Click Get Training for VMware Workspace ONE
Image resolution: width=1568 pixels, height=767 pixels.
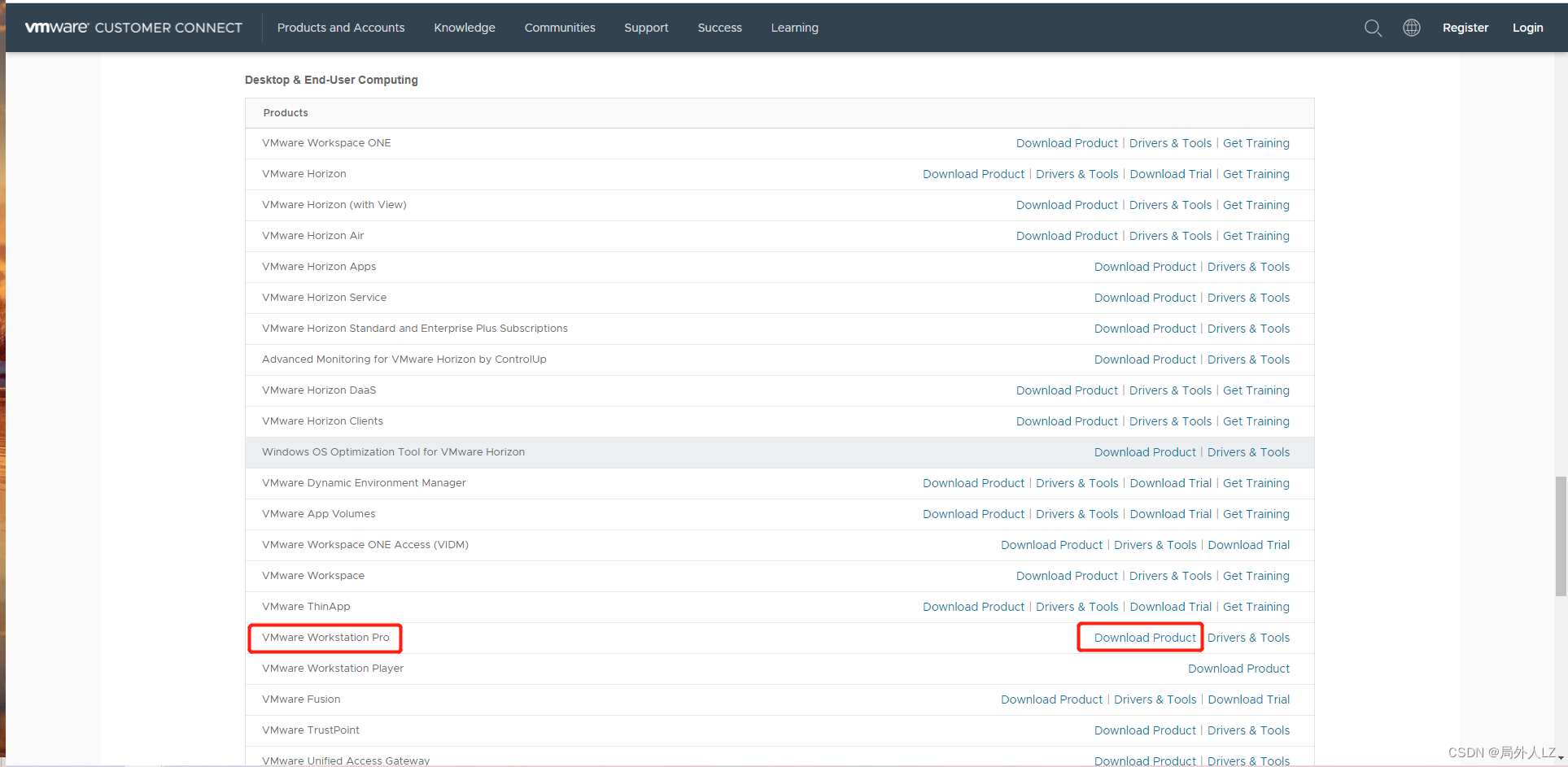click(1256, 143)
